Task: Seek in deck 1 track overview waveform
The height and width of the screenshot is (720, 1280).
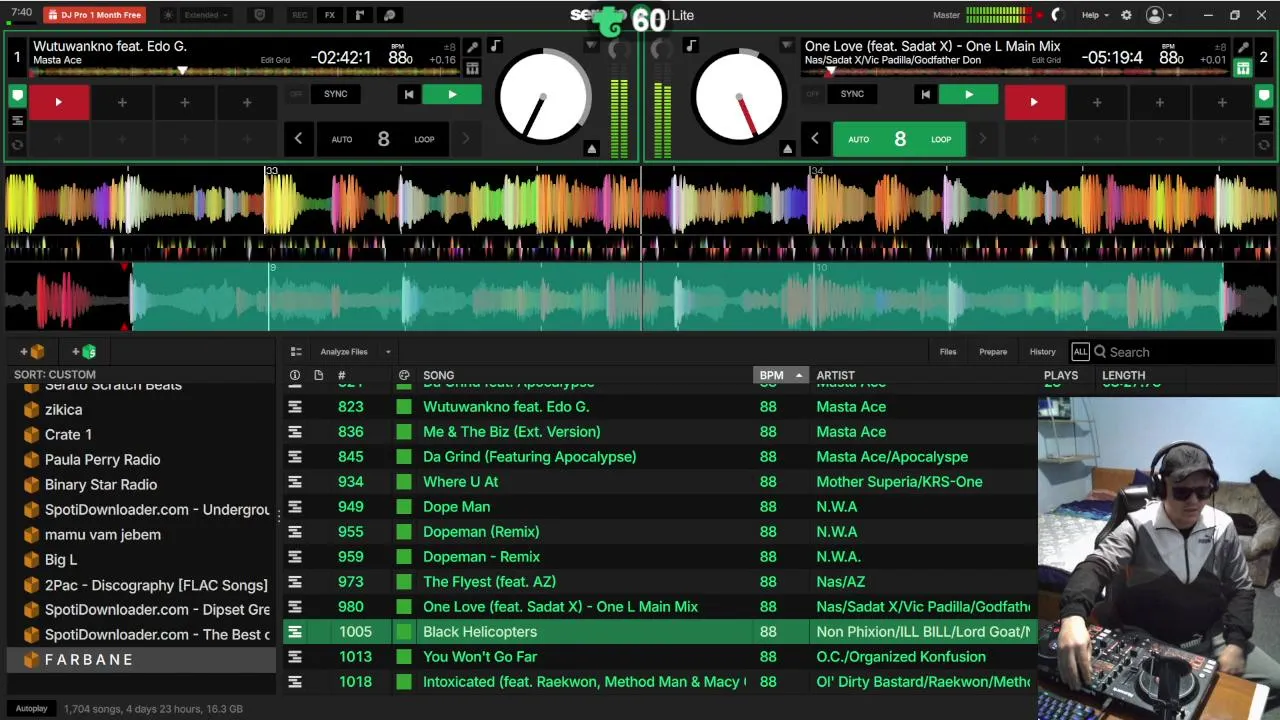Action: pyautogui.click(x=244, y=71)
